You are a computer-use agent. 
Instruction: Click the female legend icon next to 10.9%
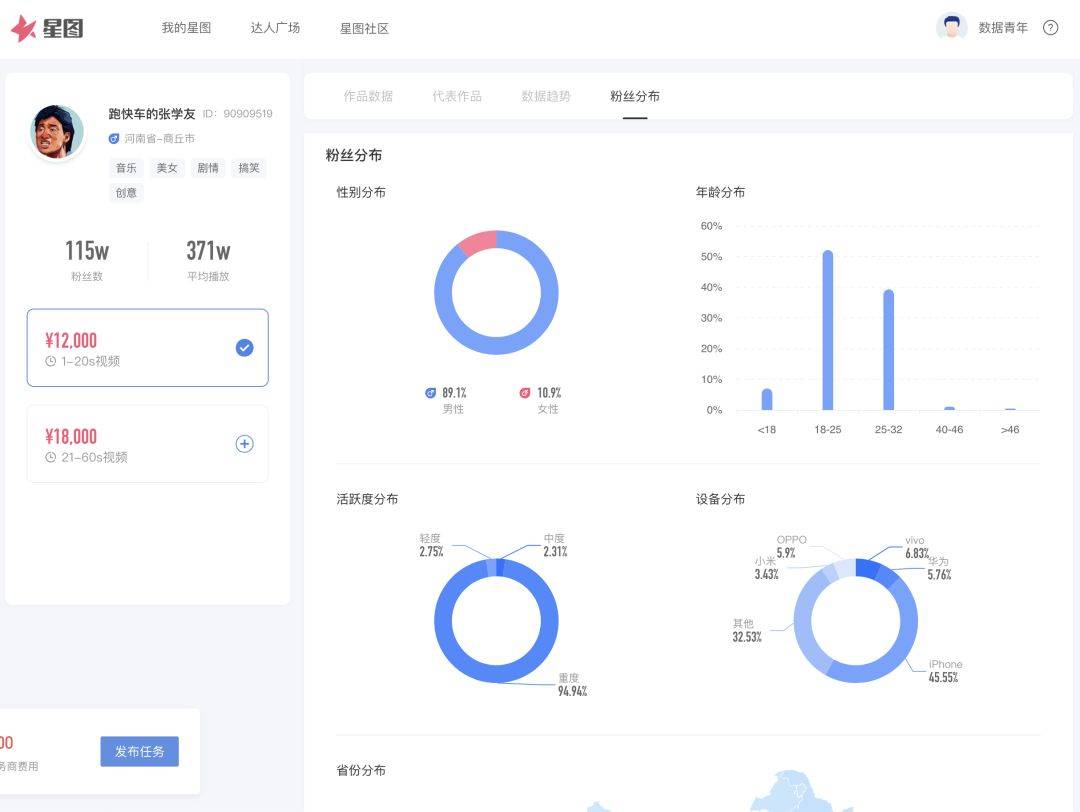coord(525,393)
